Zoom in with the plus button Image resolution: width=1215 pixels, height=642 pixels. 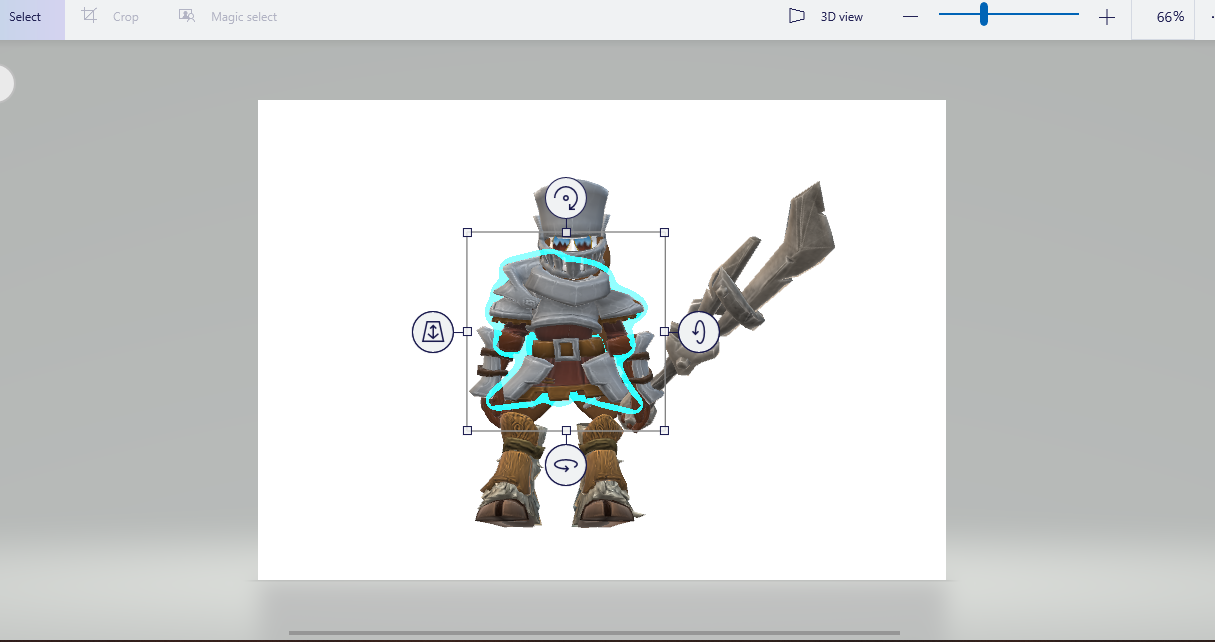click(x=1106, y=17)
